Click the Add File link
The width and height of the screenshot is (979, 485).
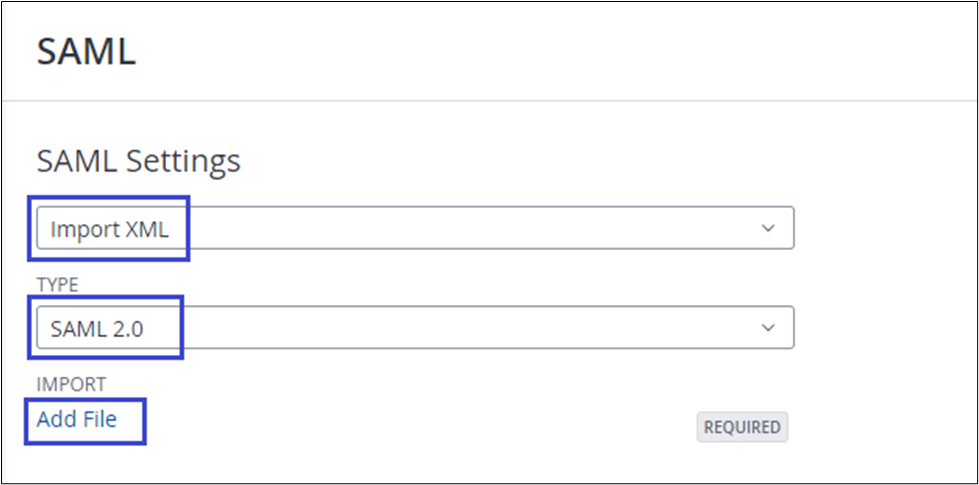(77, 419)
